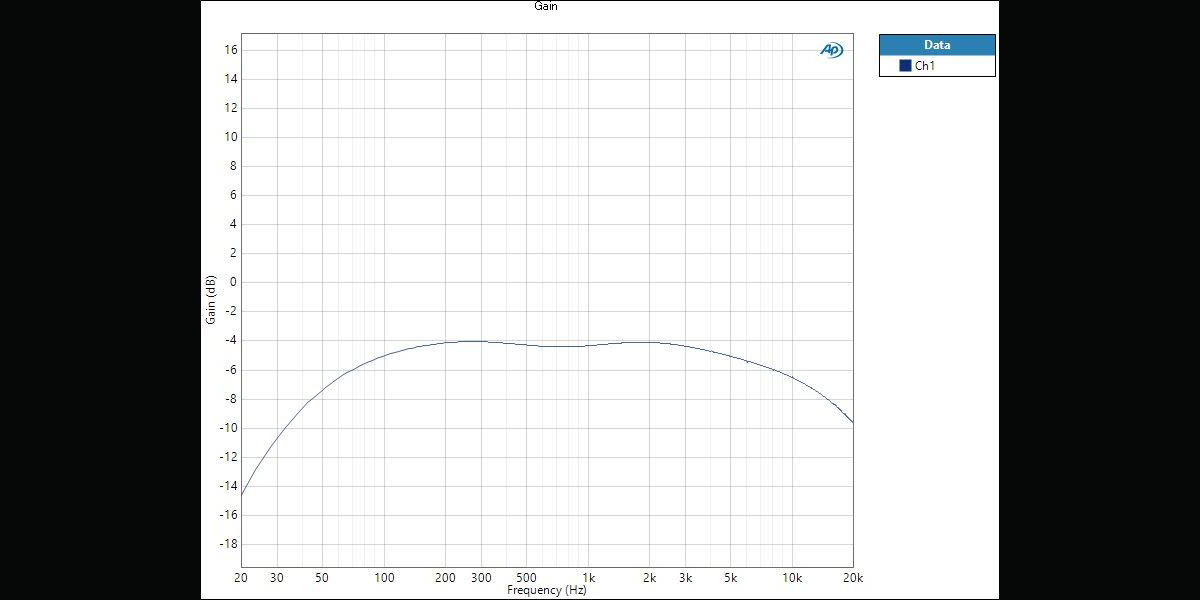Click the -18 tick on gain axis

(x=228, y=544)
